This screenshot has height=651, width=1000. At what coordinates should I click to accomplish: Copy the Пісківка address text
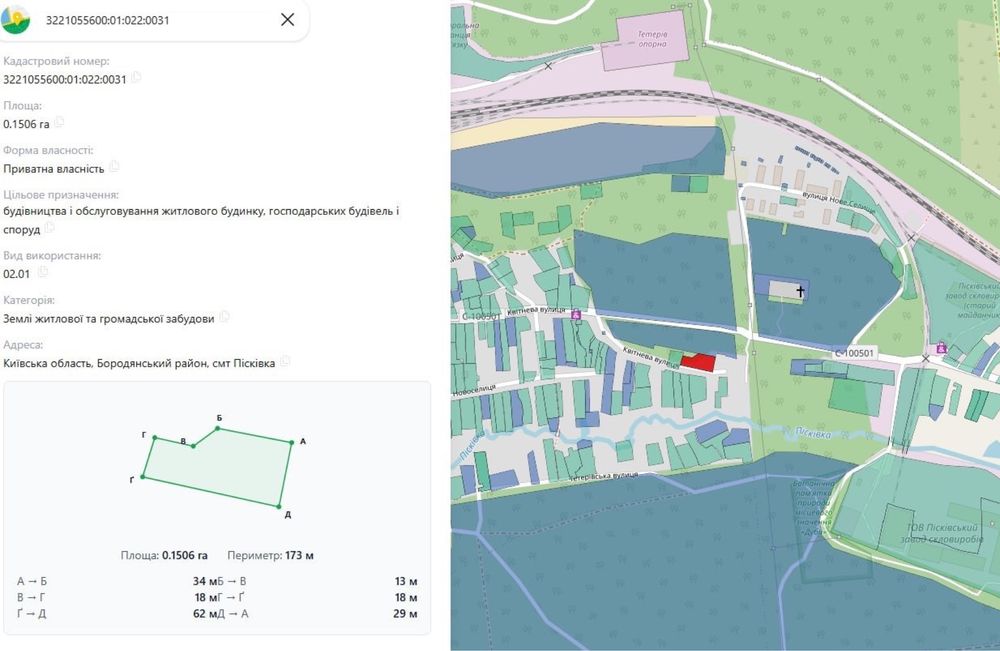284,362
